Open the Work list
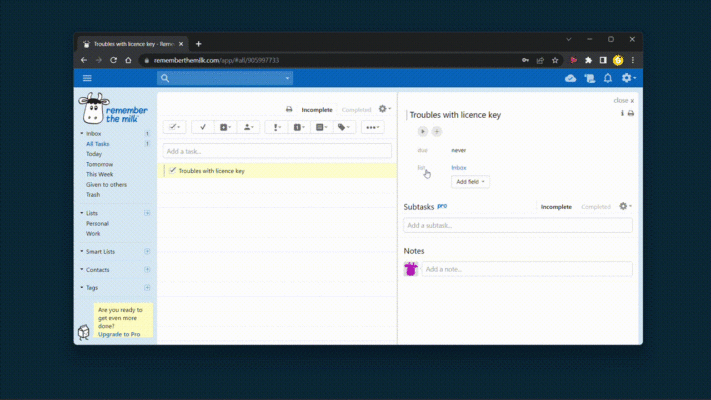Viewport: 711px width, 400px height. coord(93,234)
